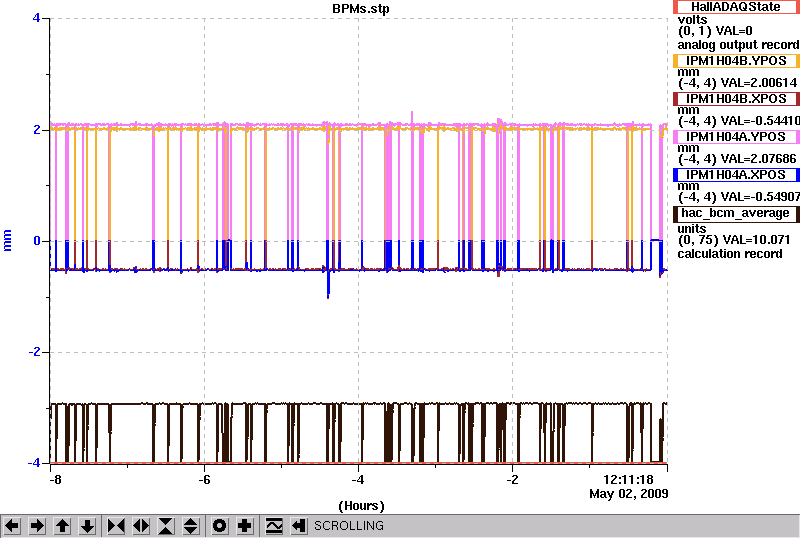Pan the plot left with the left-arrow icon

tap(12, 526)
